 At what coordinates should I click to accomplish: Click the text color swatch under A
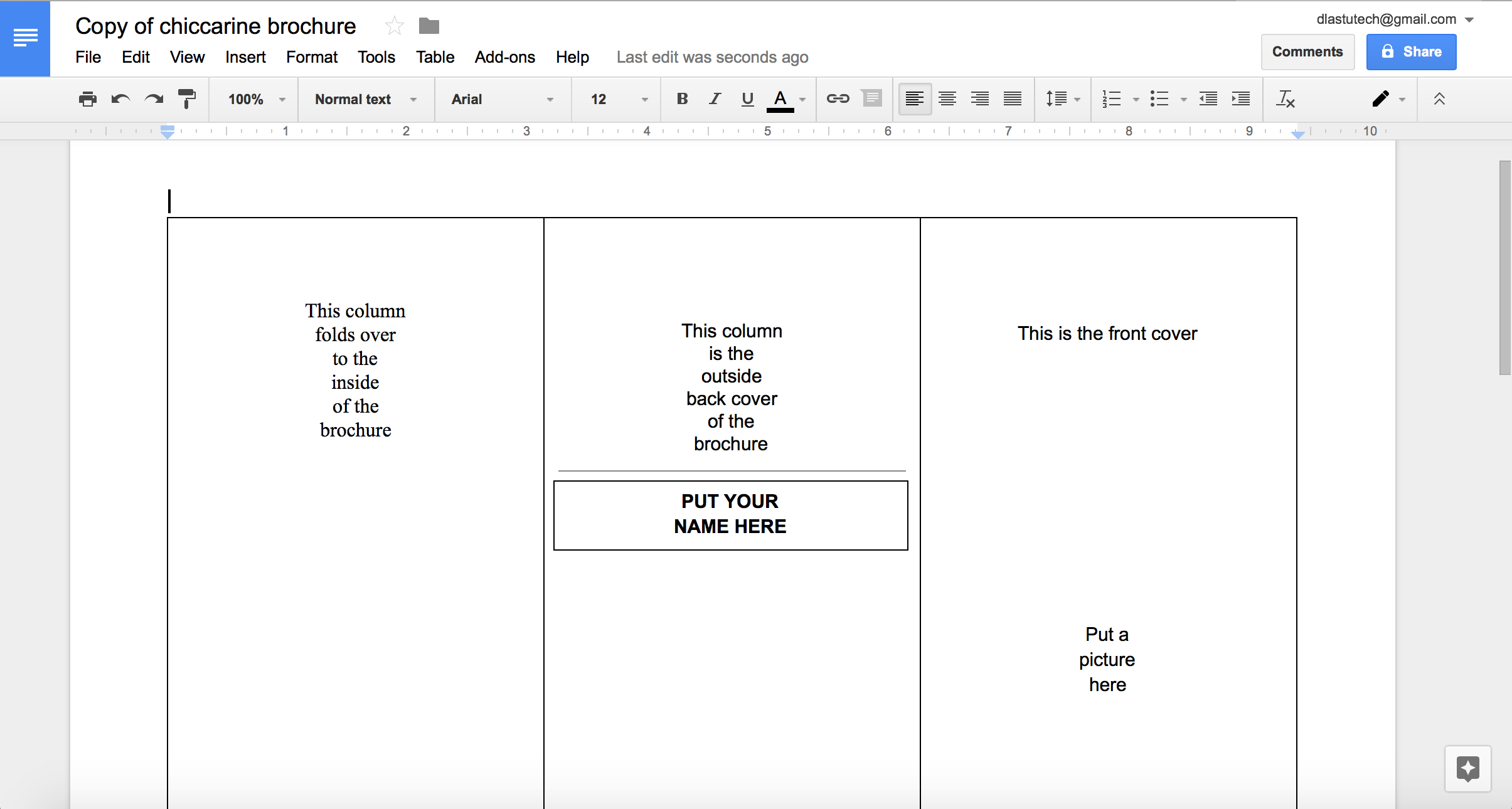click(x=780, y=110)
